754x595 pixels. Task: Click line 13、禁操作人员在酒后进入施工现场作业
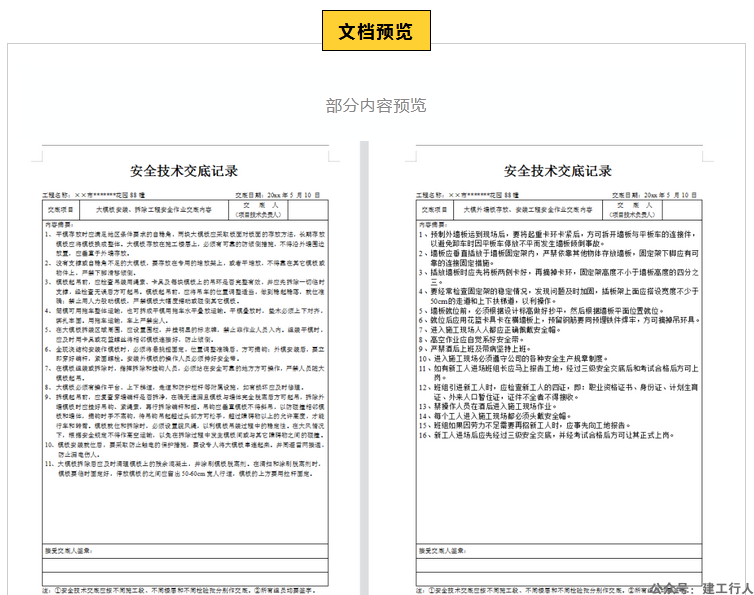pyautogui.click(x=488, y=406)
